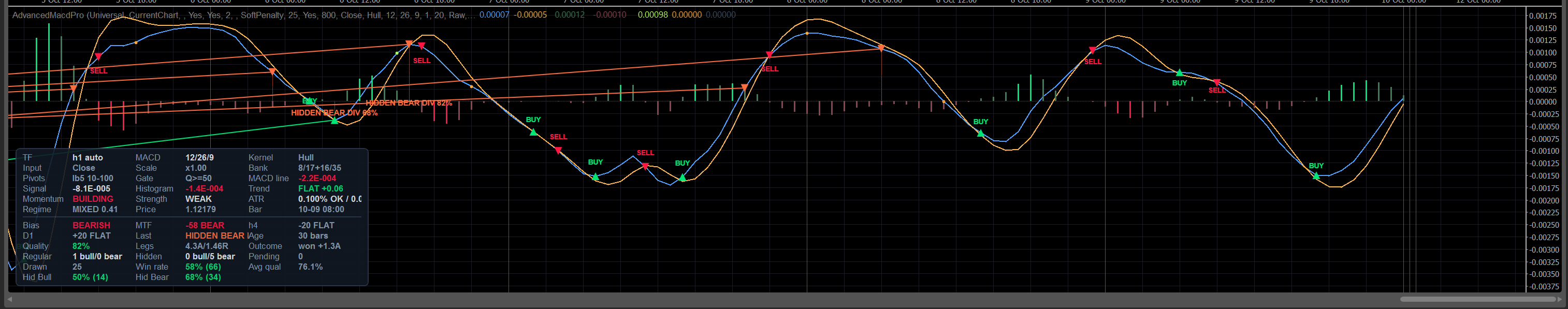Click the '-2.2E-004' MACD line value
This screenshot has width=1568, height=309.
point(317,178)
